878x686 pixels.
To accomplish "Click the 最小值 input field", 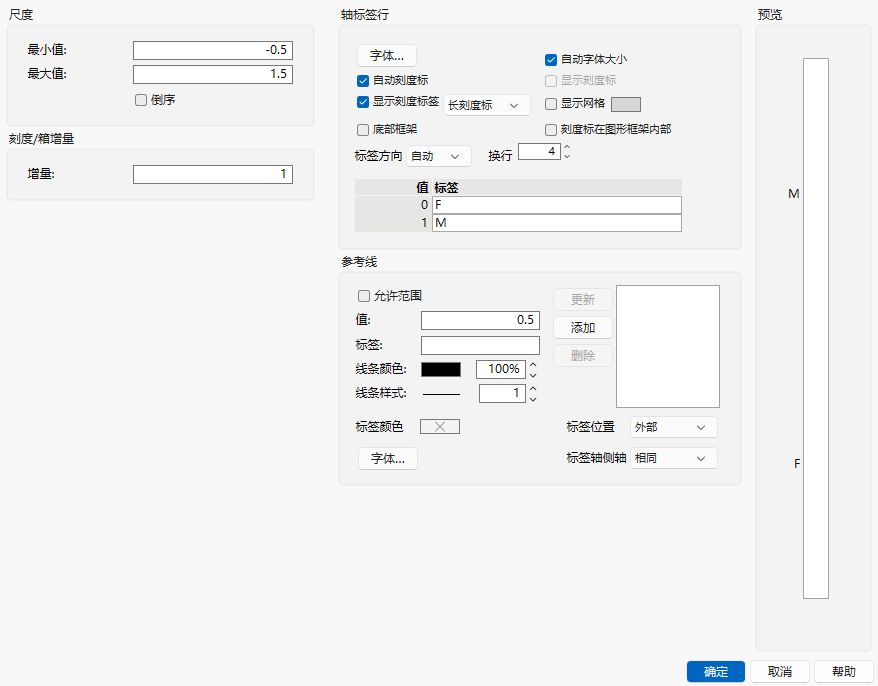I will [x=213, y=50].
